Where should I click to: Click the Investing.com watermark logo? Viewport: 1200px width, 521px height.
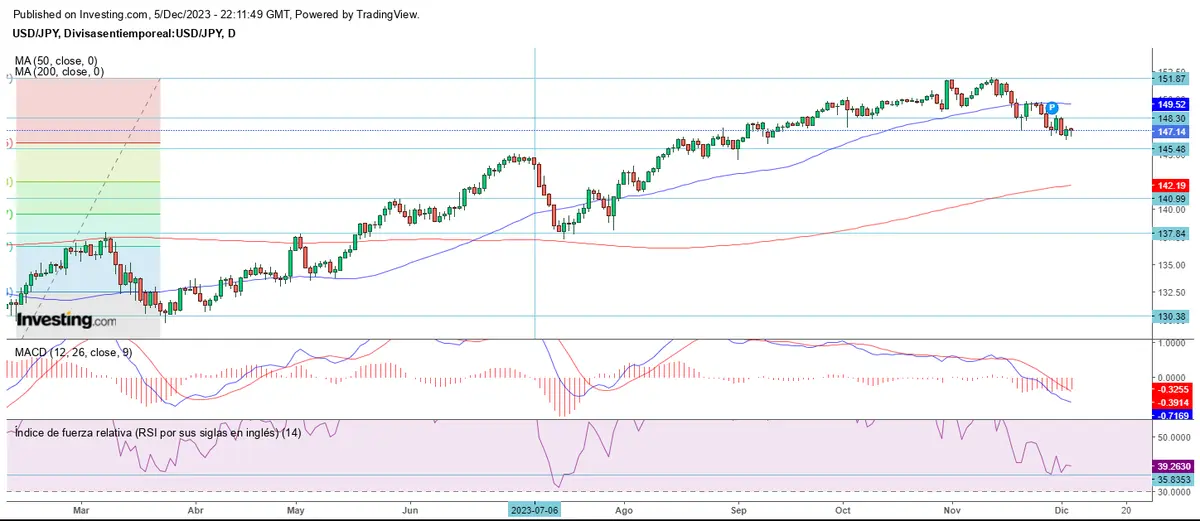pyautogui.click(x=66, y=320)
